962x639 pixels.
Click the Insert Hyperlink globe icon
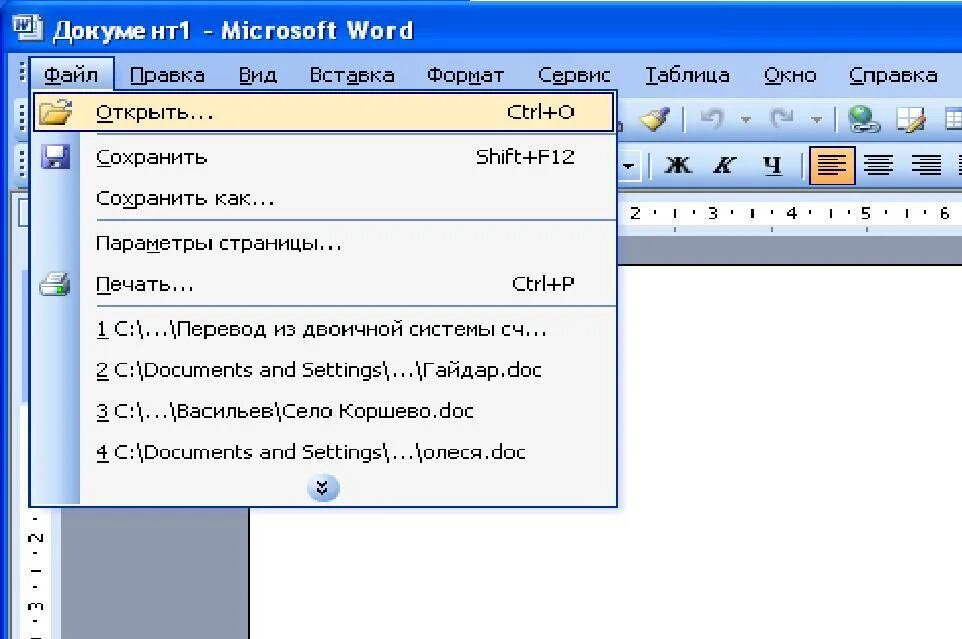pos(863,118)
